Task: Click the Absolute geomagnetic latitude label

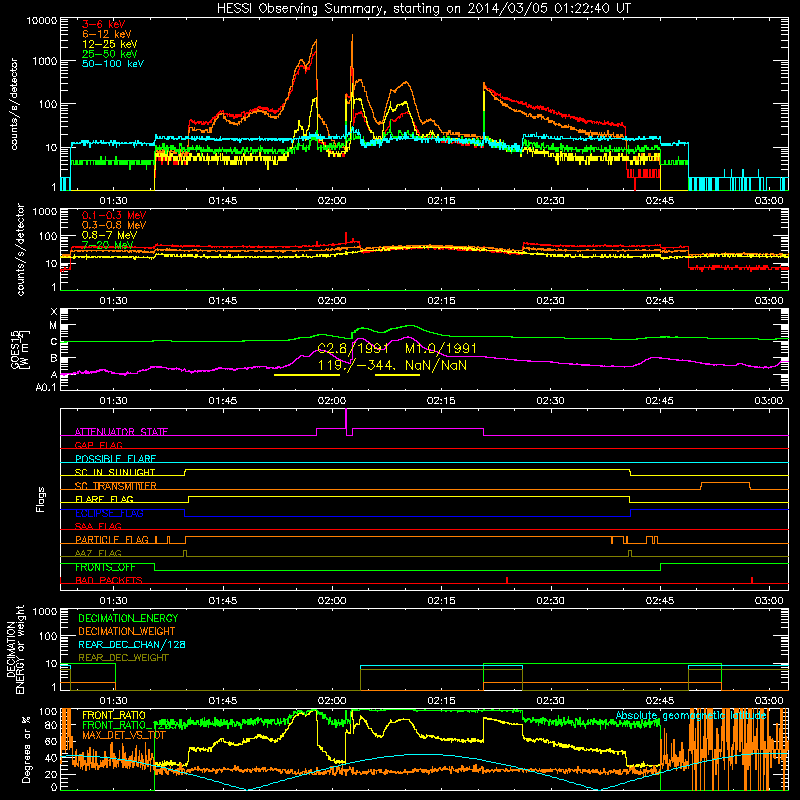Action: click(x=691, y=716)
